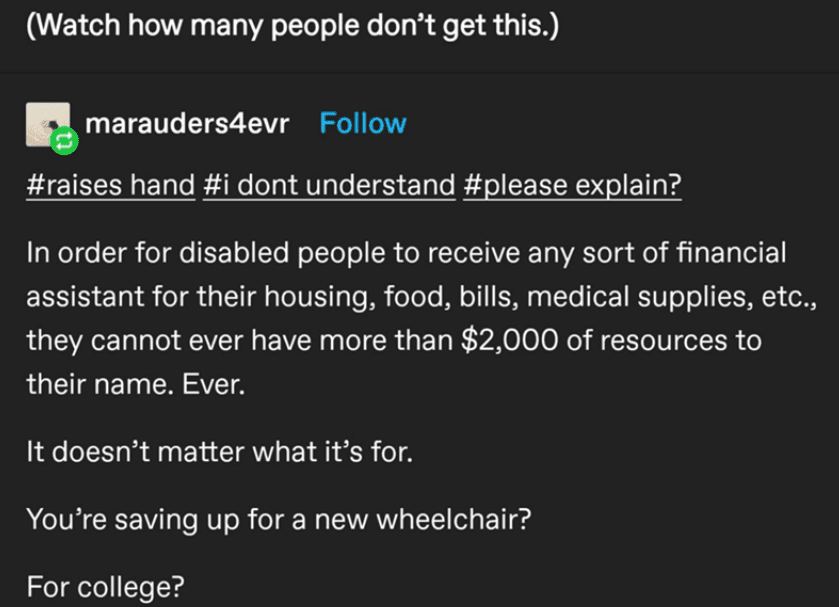This screenshot has height=607, width=839.
Task: Click the 'assistant for their housing' line
Action: (422, 296)
